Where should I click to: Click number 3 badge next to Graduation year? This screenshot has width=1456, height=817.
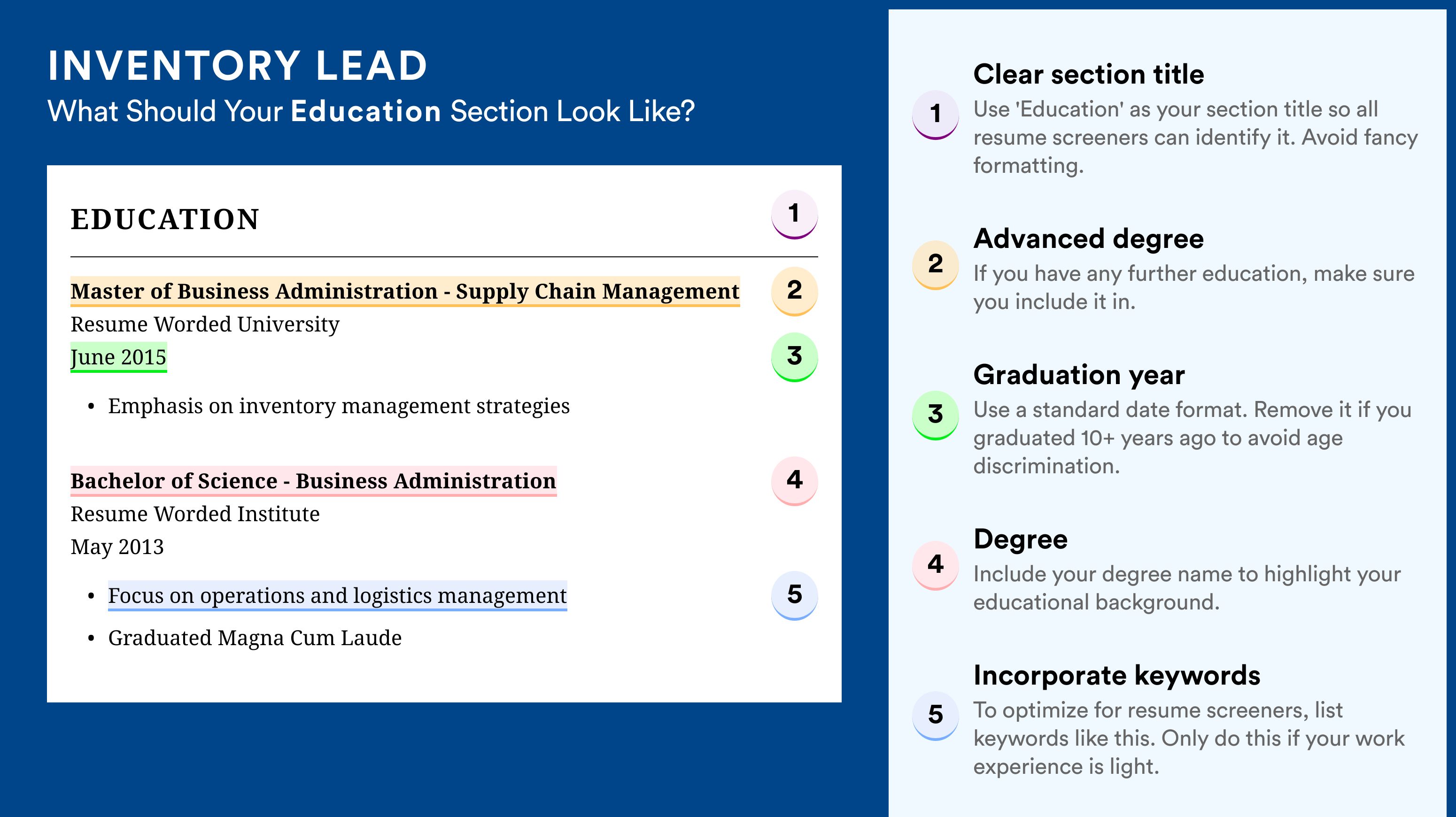pos(936,415)
